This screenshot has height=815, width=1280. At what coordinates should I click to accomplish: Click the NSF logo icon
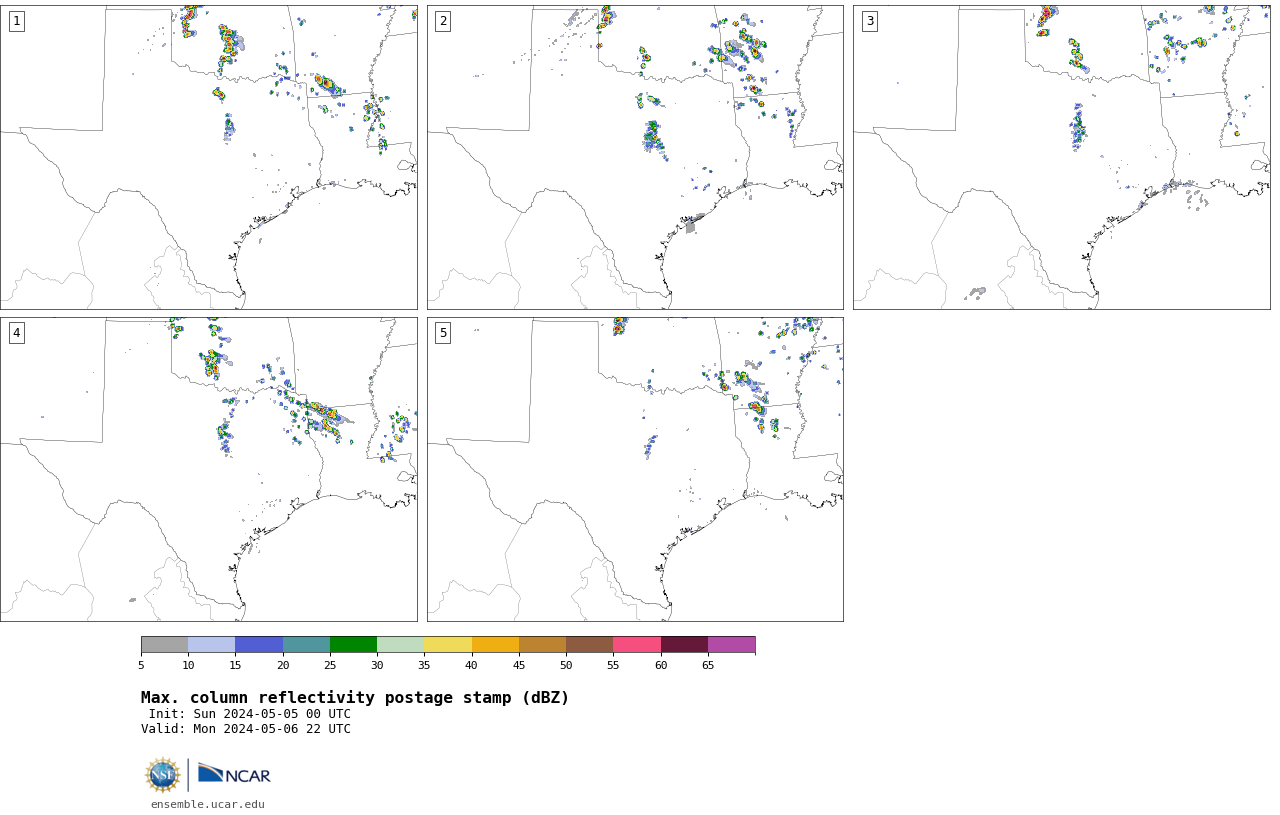162,775
